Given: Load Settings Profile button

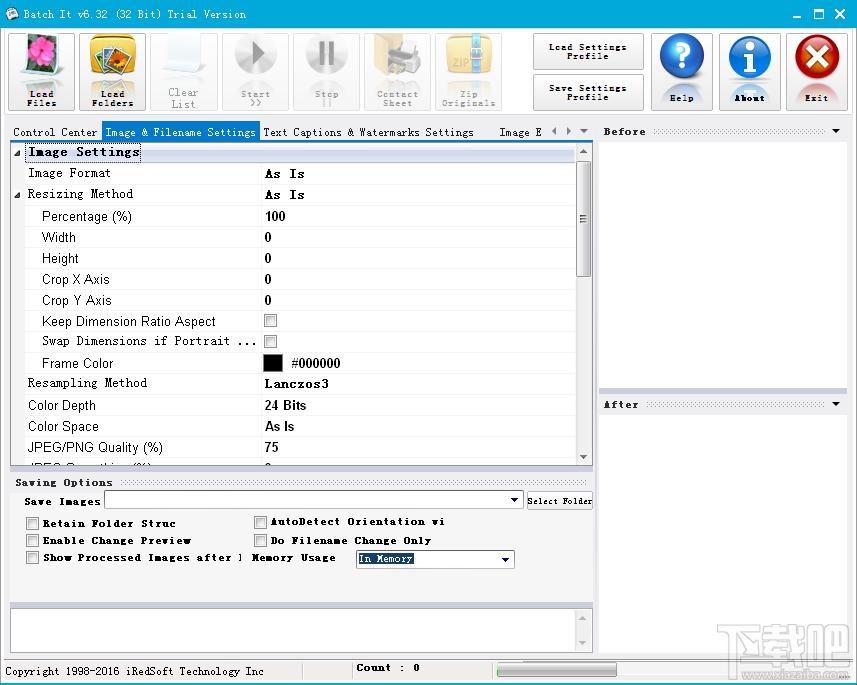Looking at the screenshot, I should tap(588, 51).
